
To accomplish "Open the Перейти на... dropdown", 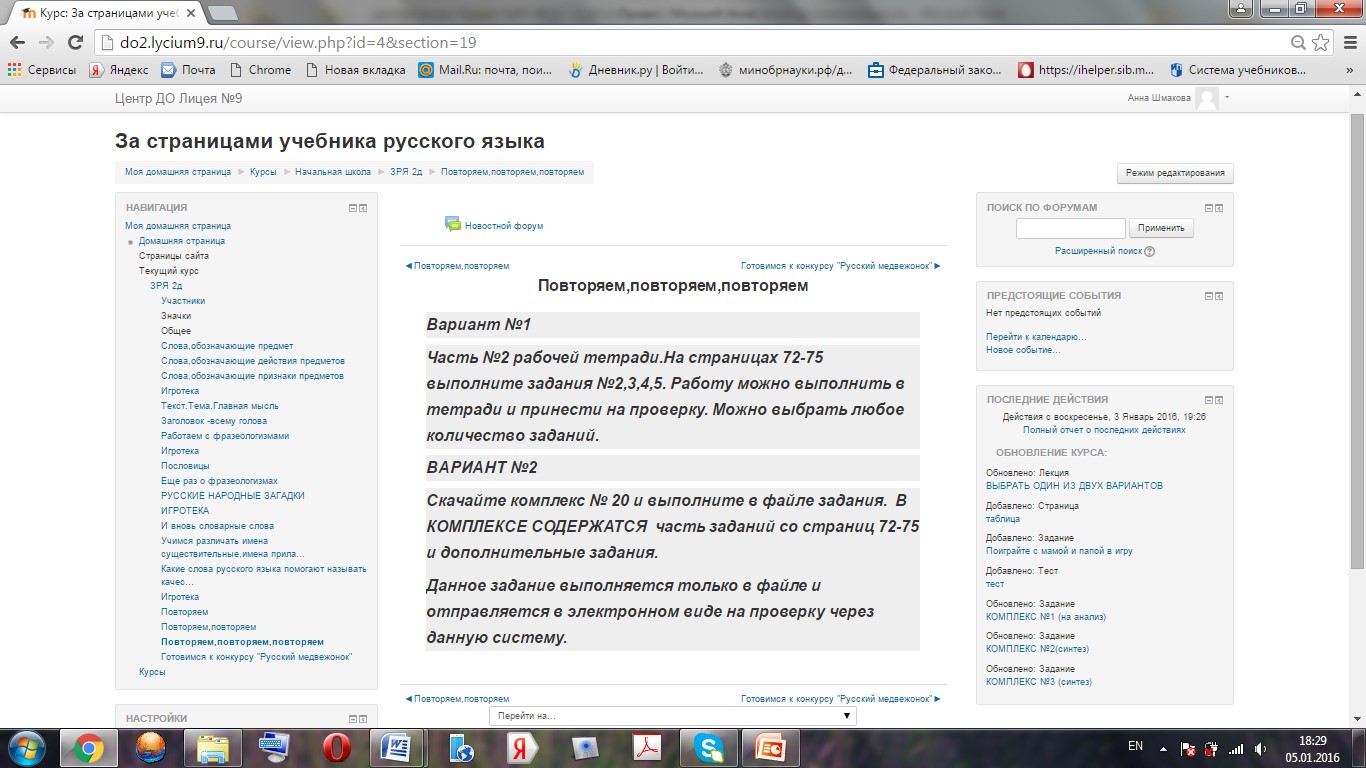I will [672, 716].
